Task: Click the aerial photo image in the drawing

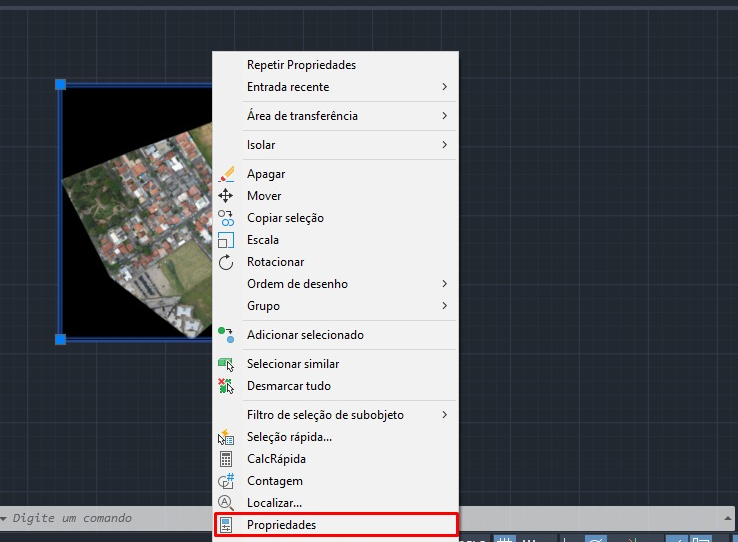Action: tap(136, 212)
